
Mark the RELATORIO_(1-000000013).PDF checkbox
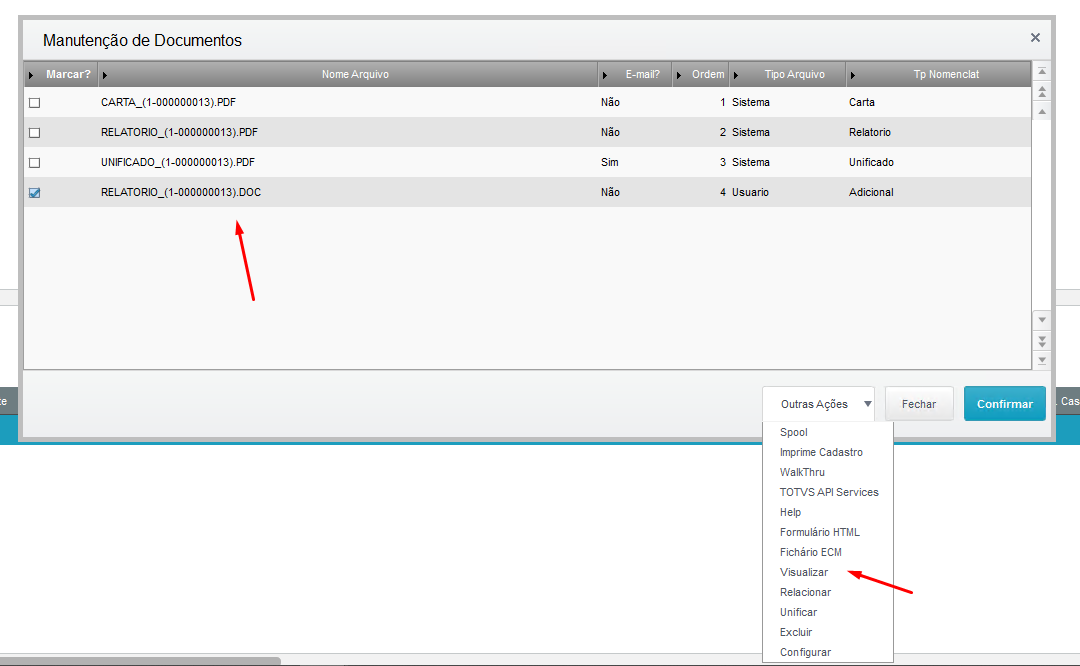point(35,133)
